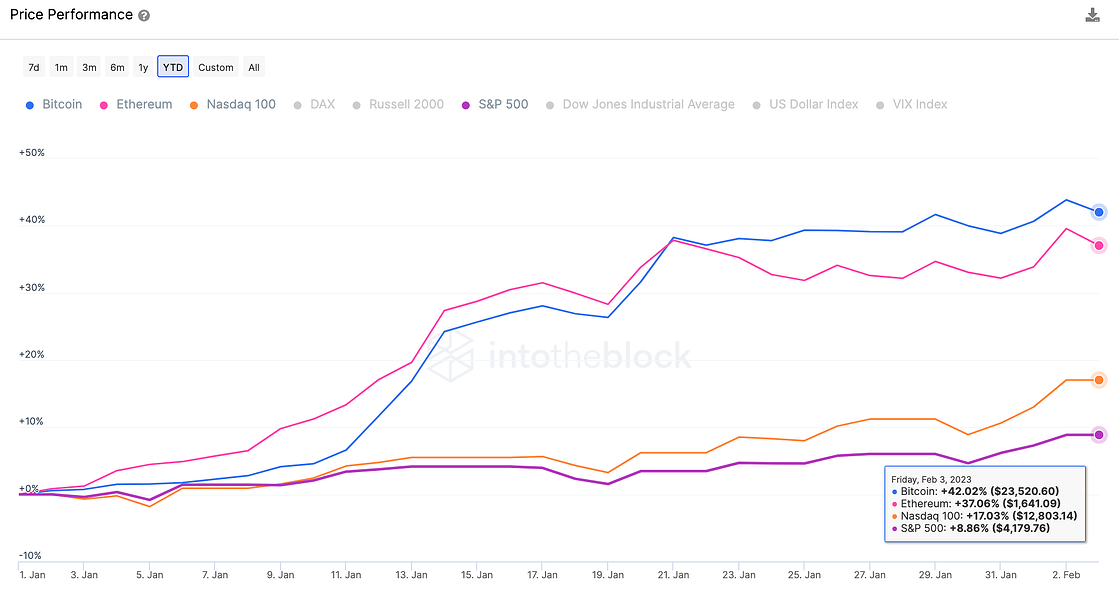
Task: Select the 6m time range
Action: coord(117,67)
